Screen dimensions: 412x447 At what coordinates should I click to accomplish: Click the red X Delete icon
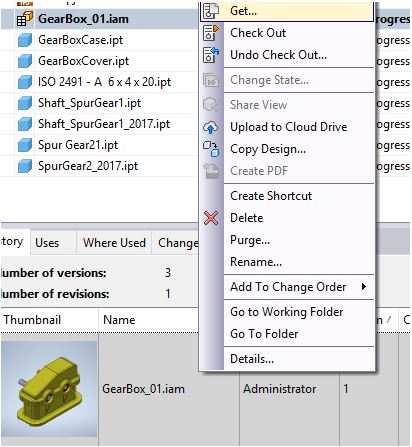(x=211, y=218)
